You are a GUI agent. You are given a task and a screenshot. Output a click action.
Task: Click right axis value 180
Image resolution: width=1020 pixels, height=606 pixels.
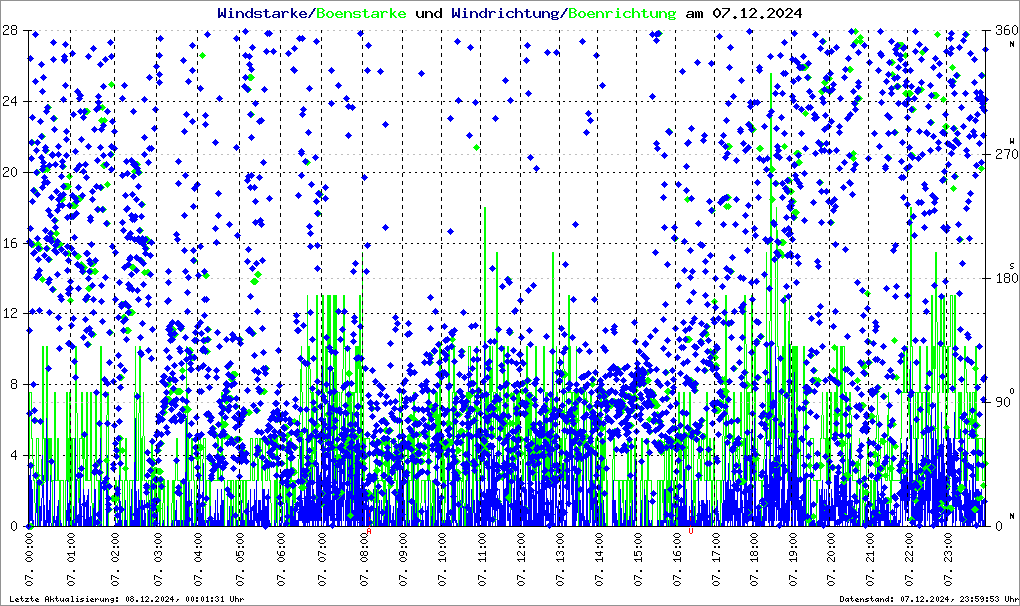pos(1006,278)
